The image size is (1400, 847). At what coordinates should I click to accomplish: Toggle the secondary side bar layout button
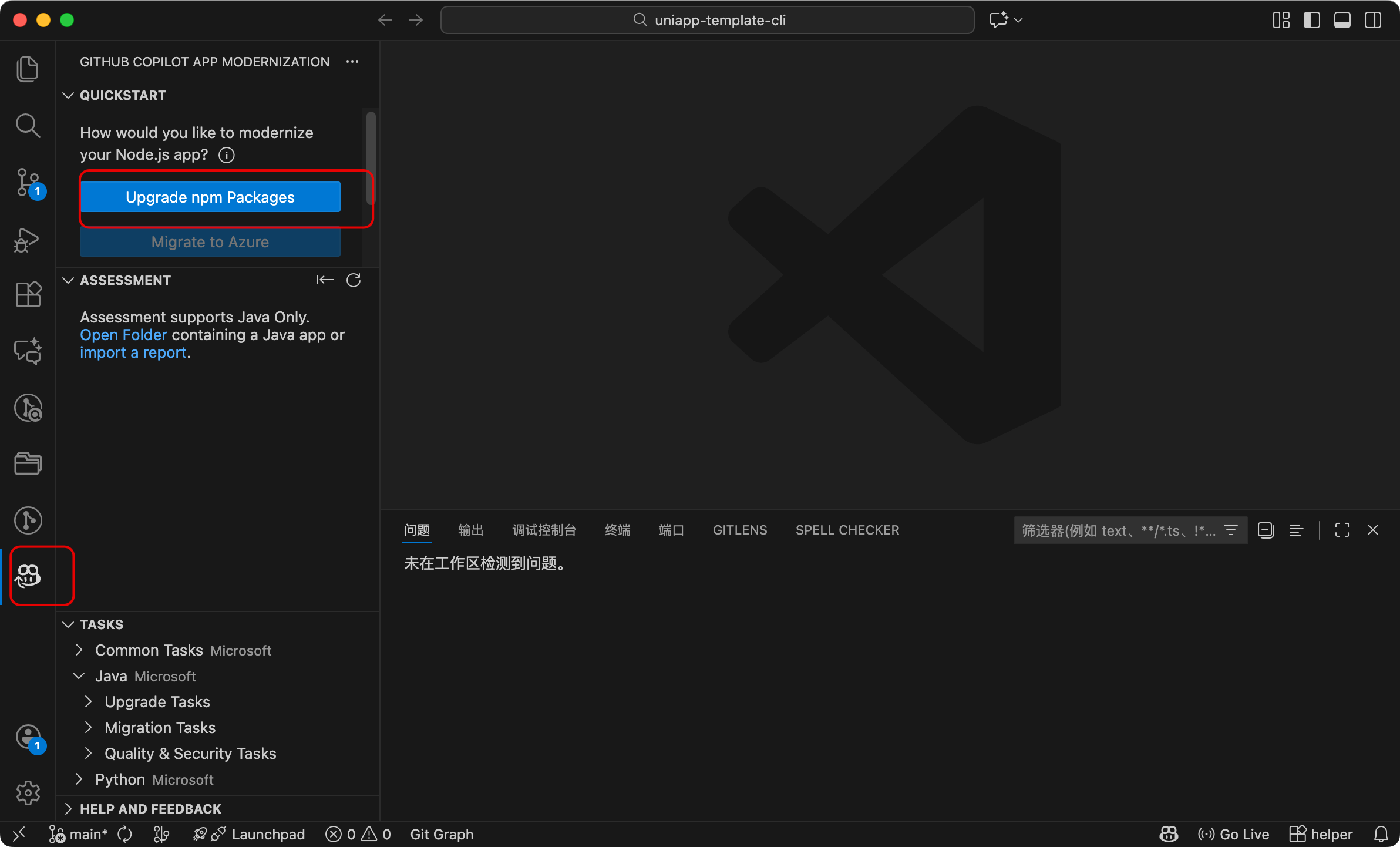click(1372, 20)
